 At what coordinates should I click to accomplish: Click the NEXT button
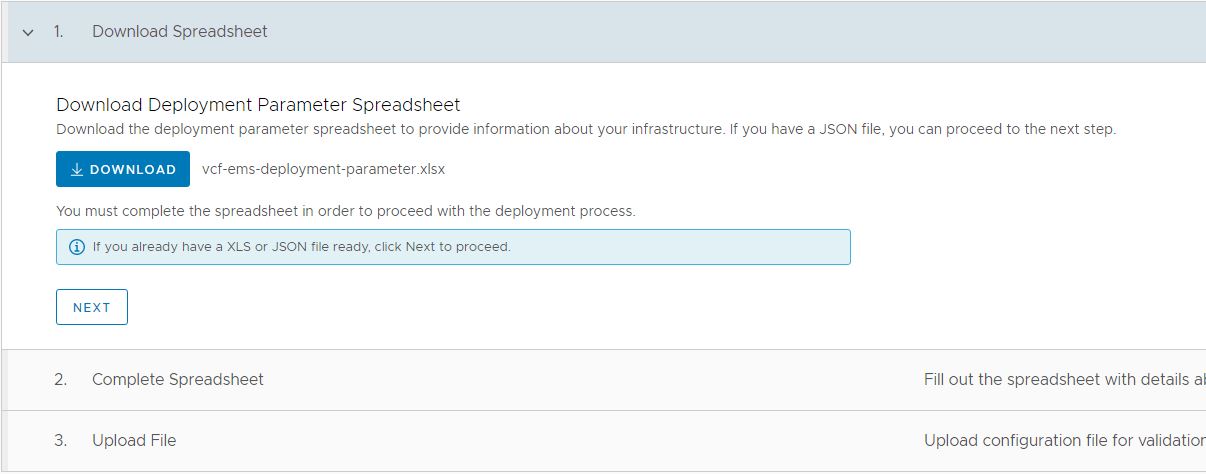point(92,308)
